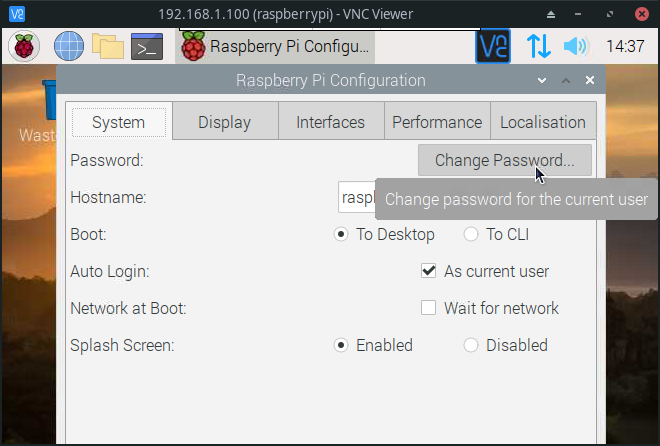Screen dimensions: 660x446
Task: Go to the Performance tab
Action: [x=437, y=122]
